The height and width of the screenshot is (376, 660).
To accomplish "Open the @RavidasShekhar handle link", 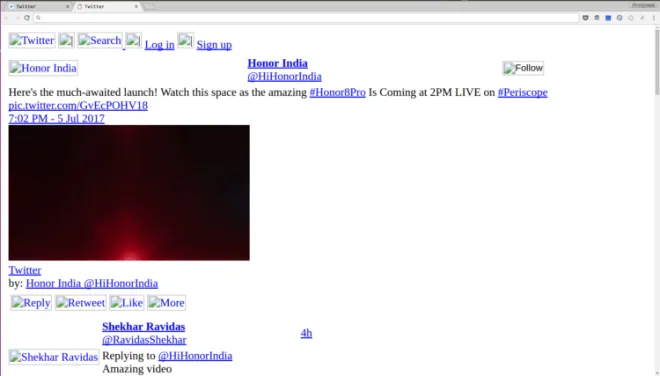I will [x=144, y=339].
